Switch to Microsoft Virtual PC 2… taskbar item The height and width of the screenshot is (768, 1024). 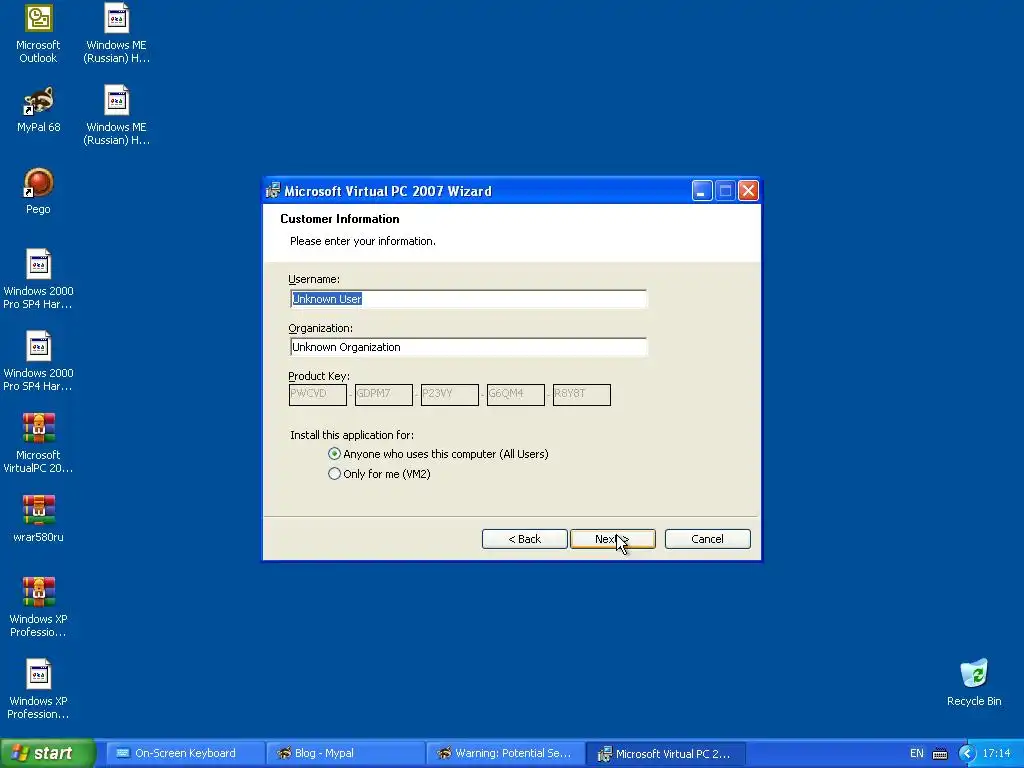tap(665, 754)
